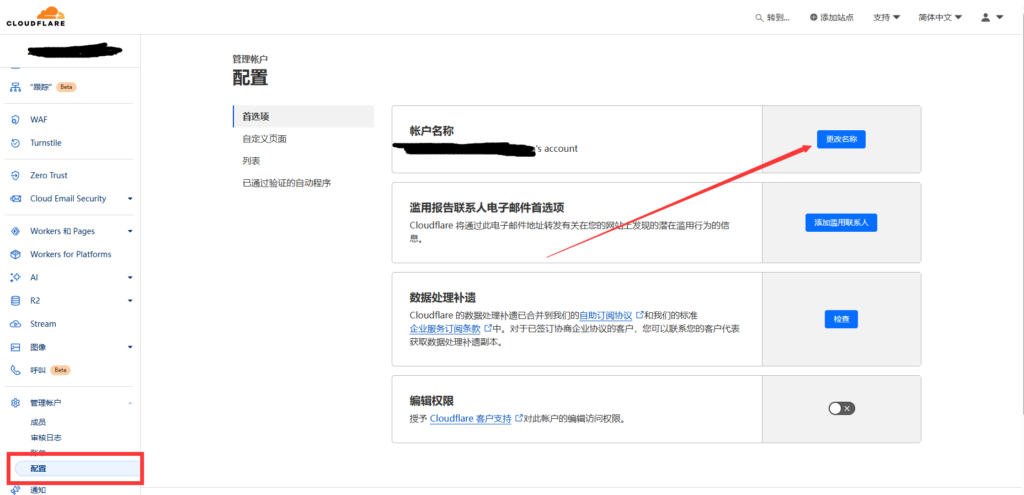The width and height of the screenshot is (1024, 495).
Task: Click the Workers for Platforms cube icon
Action: [x=16, y=254]
